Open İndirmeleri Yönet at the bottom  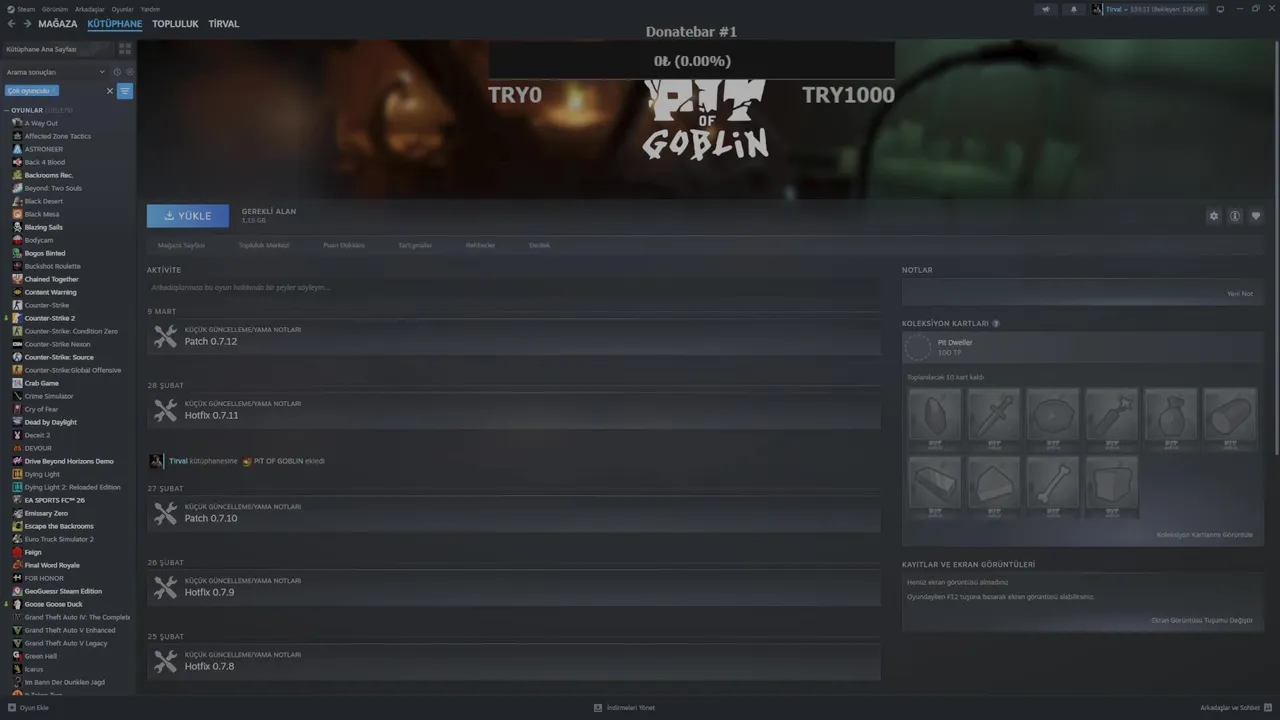(624, 708)
